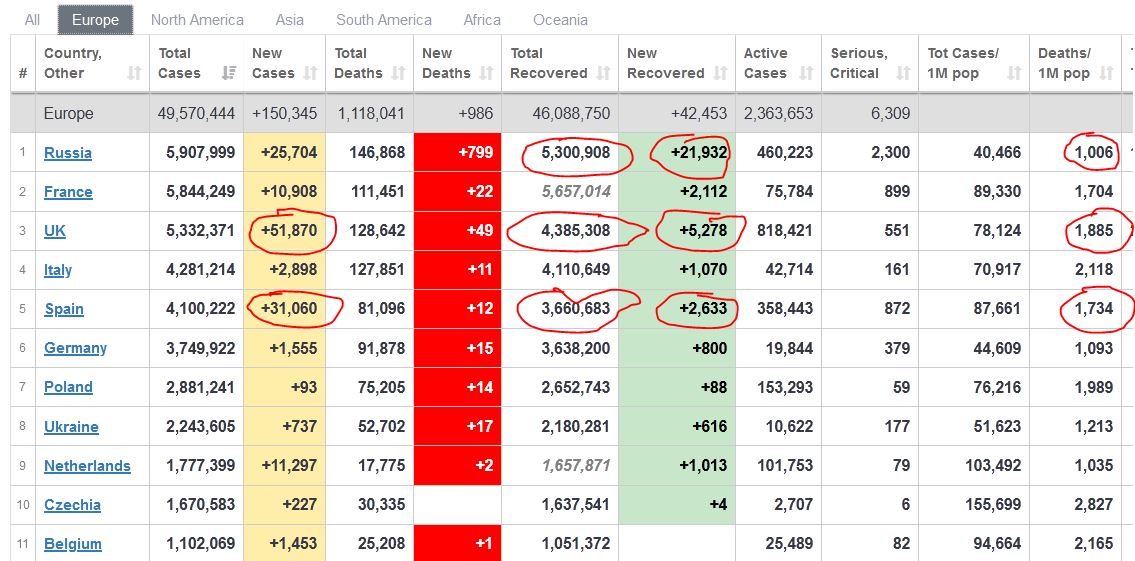Show the Africa tab
The height and width of the screenshot is (561, 1135).
click(x=484, y=20)
